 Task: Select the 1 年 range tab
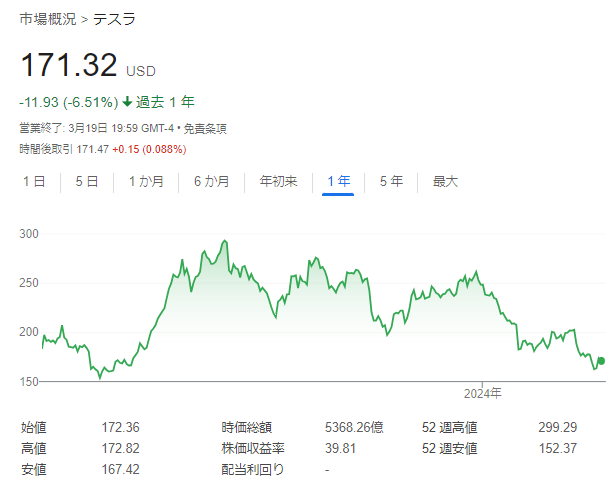point(339,181)
